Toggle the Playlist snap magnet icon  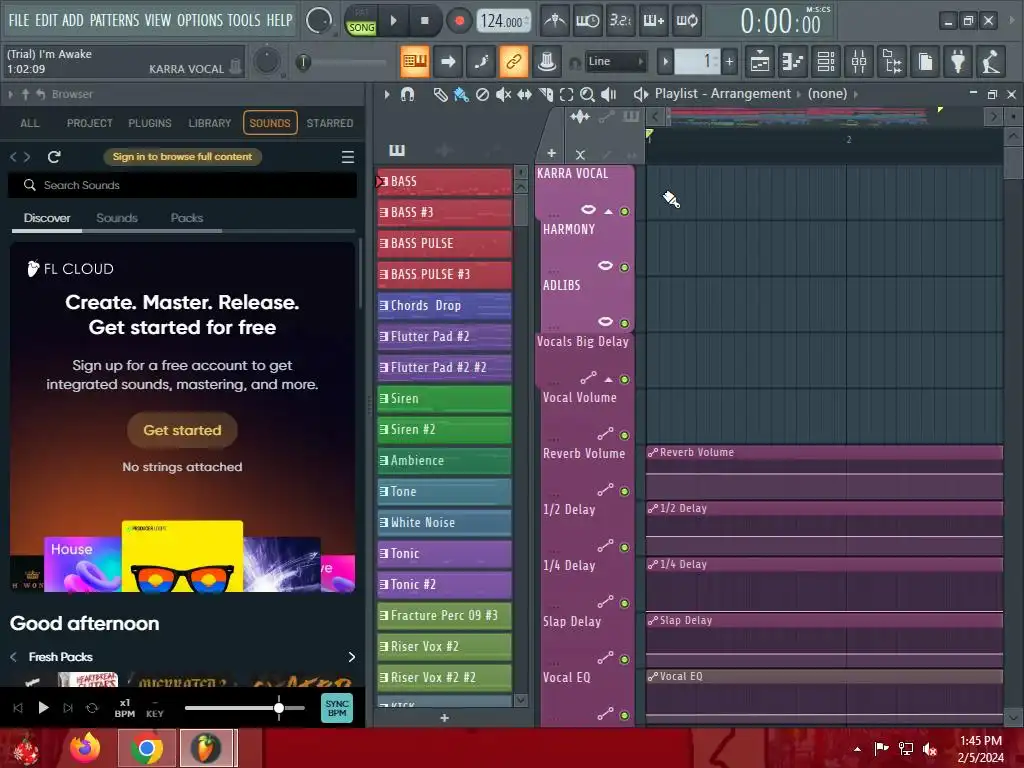[x=407, y=95]
